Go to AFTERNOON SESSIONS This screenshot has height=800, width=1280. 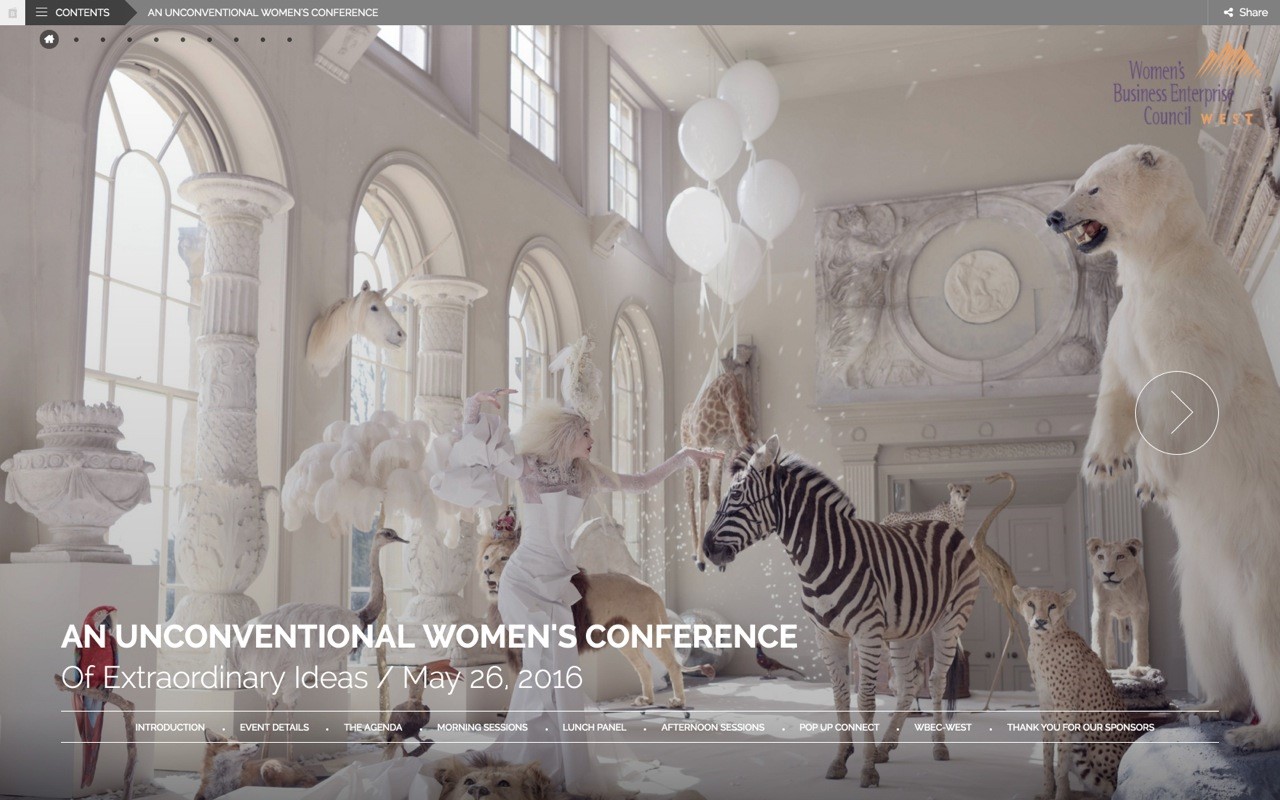coord(710,727)
